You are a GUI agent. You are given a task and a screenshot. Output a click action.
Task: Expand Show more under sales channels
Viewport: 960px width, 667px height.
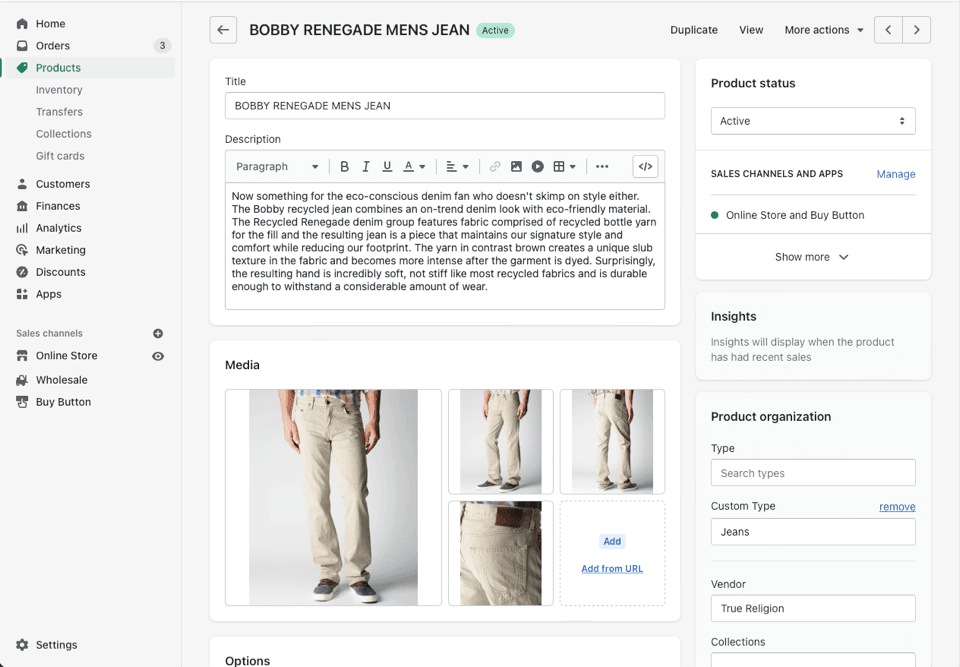[x=812, y=257]
